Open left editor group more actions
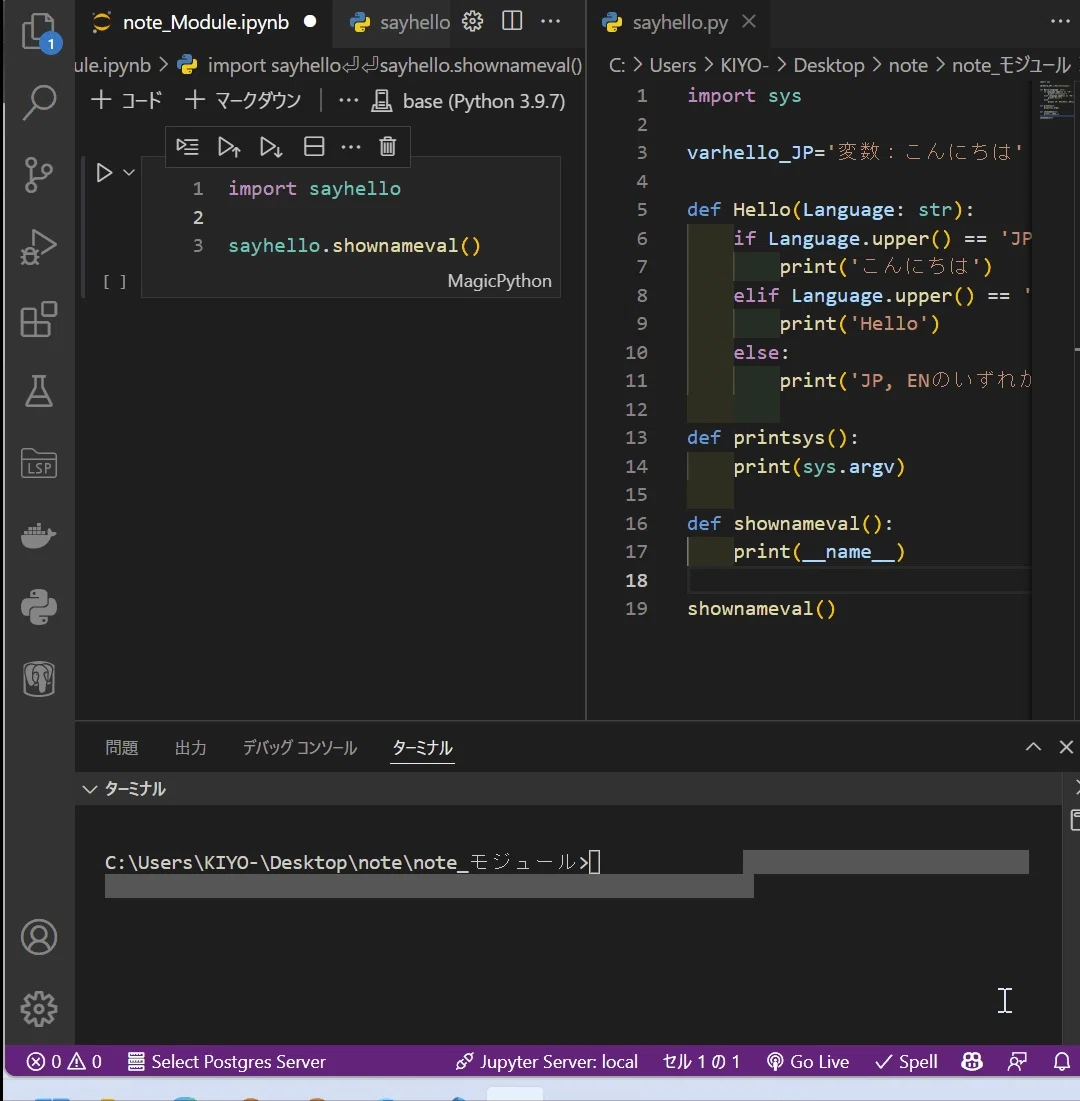The height and width of the screenshot is (1101, 1080). (x=551, y=21)
